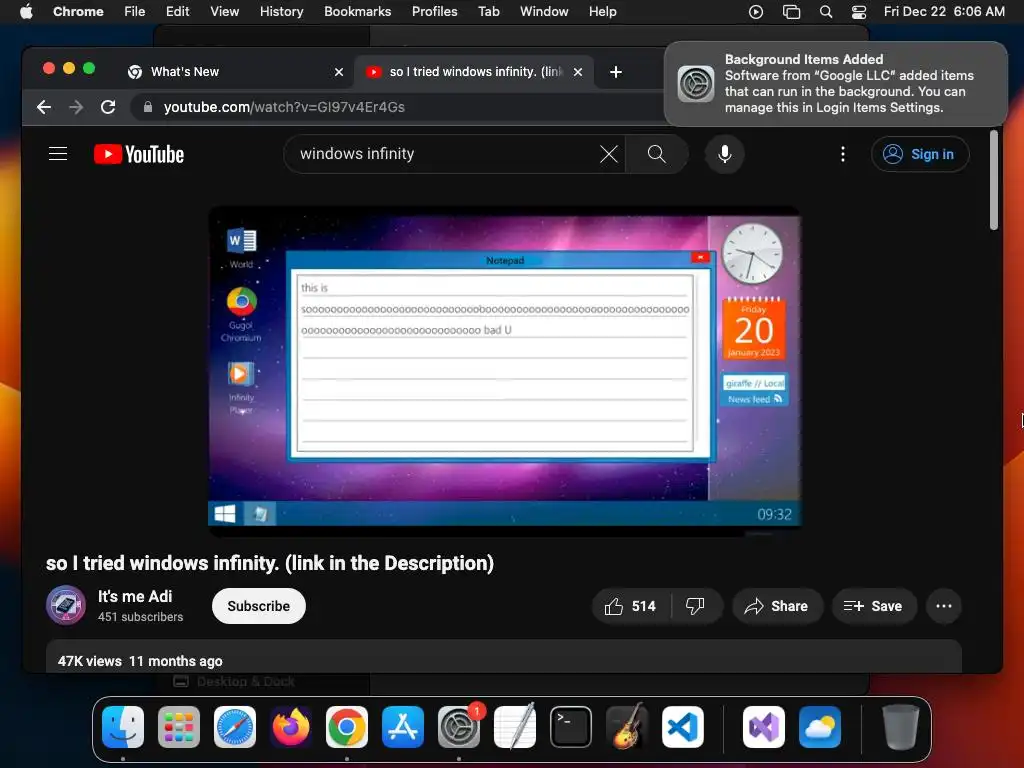
Task: Run search with the magnifier button
Action: point(656,154)
